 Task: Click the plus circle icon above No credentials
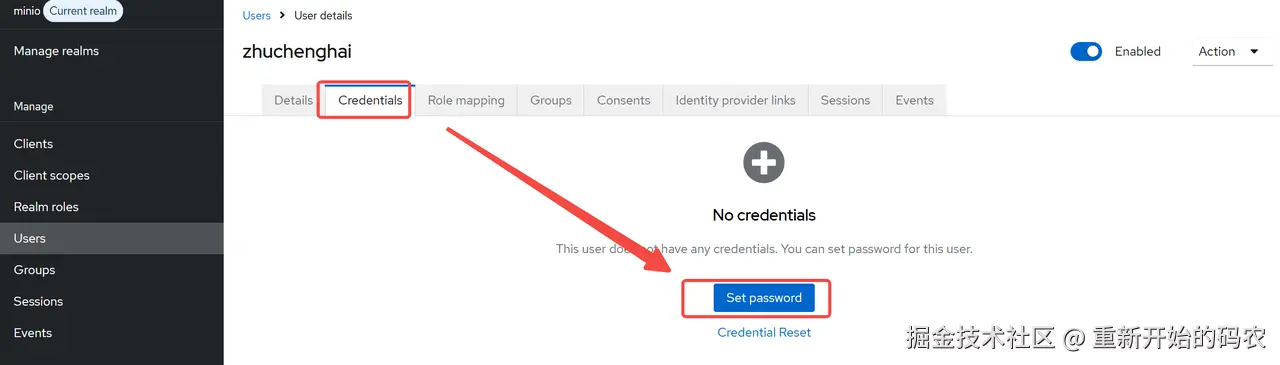(x=764, y=162)
